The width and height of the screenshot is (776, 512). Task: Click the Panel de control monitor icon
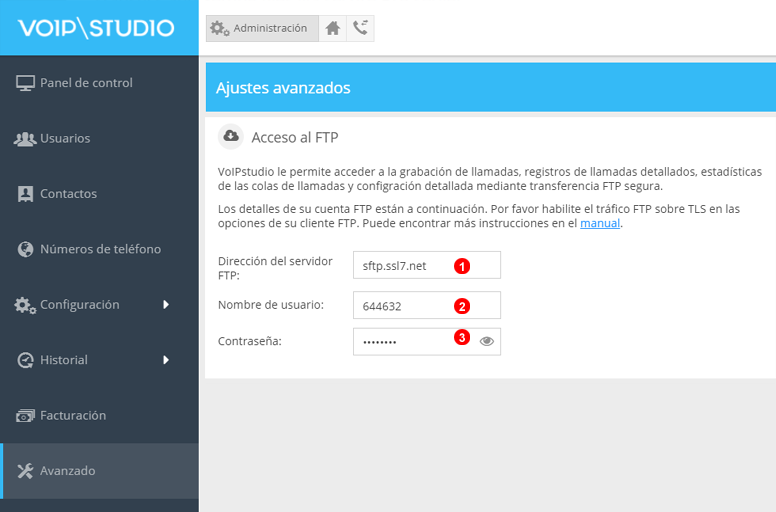tap(26, 83)
